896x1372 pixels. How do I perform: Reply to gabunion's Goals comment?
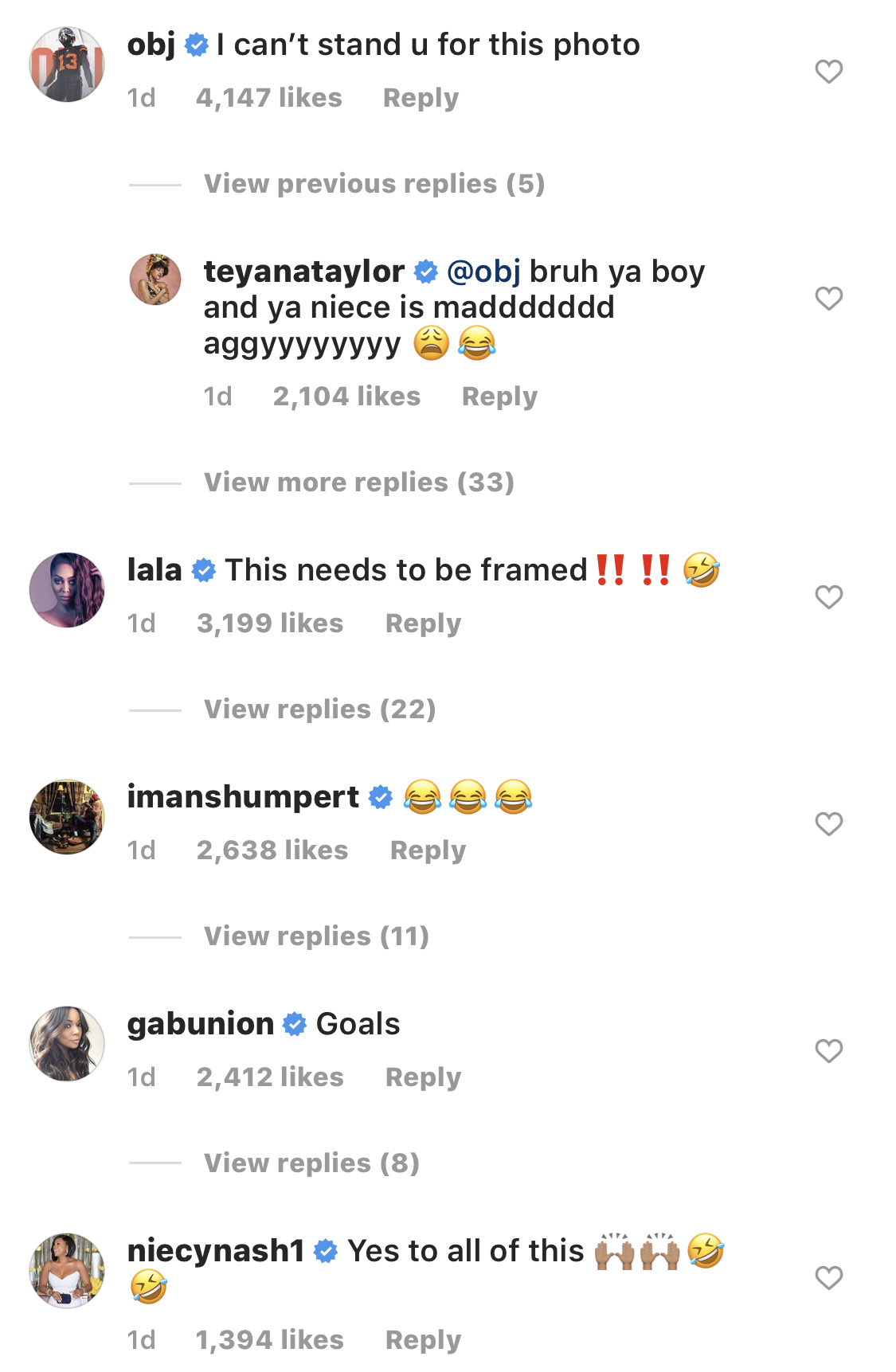[423, 1077]
